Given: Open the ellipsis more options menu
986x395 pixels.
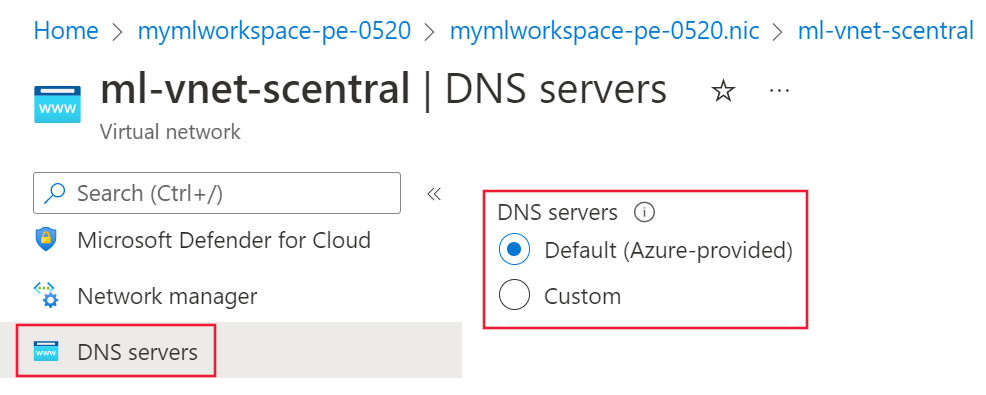Looking at the screenshot, I should coord(779,91).
